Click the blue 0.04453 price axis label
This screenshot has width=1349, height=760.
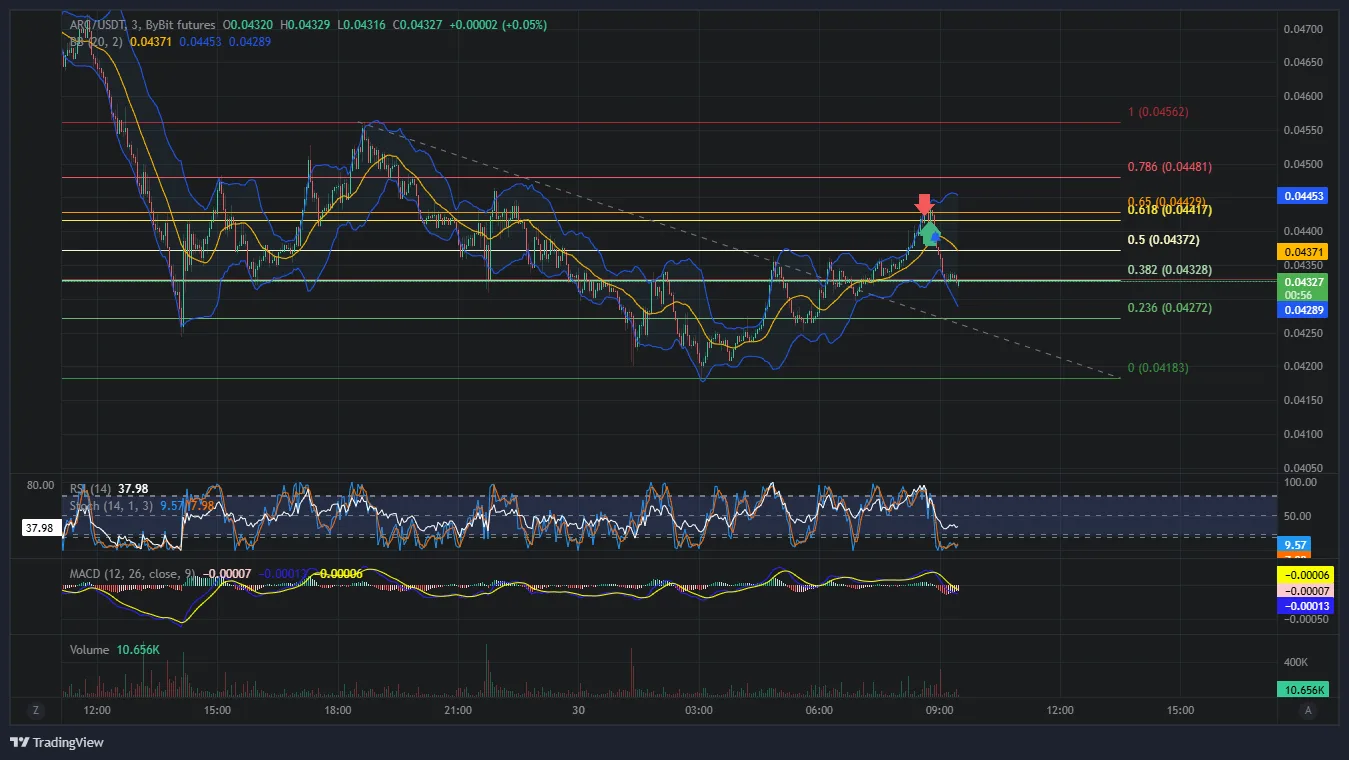[1304, 196]
